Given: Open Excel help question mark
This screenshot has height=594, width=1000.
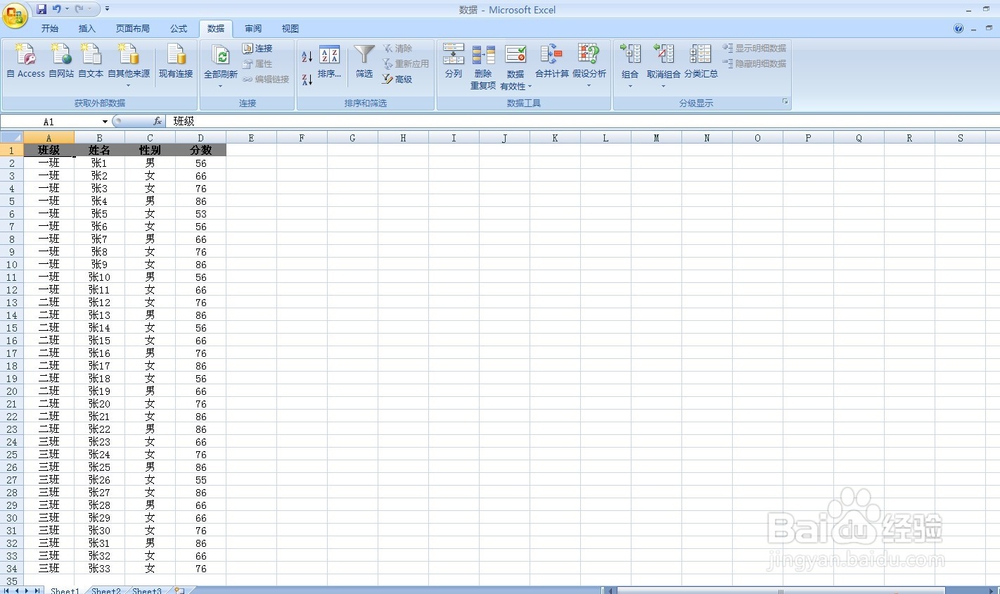Looking at the screenshot, I should click(958, 28).
